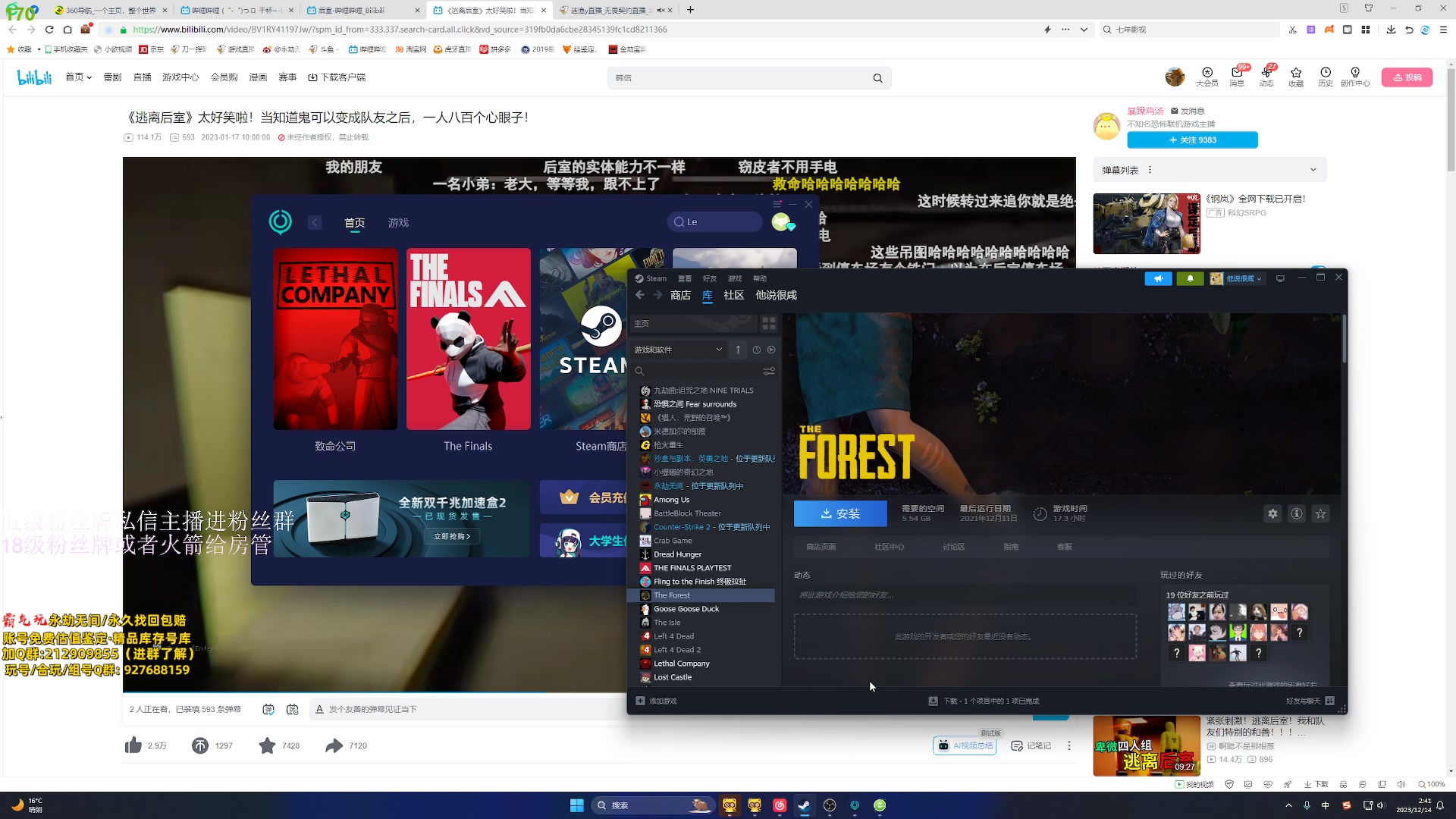Viewport: 1456px width, 819px height.
Task: Switch to the 库 tab in Steam
Action: (x=707, y=295)
